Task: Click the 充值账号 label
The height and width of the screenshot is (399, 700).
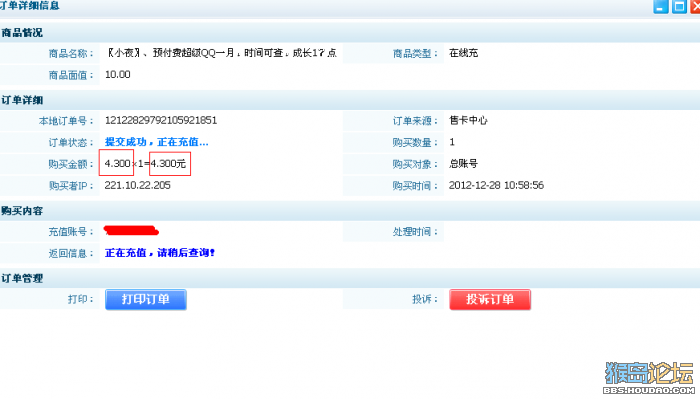Action: [71, 232]
